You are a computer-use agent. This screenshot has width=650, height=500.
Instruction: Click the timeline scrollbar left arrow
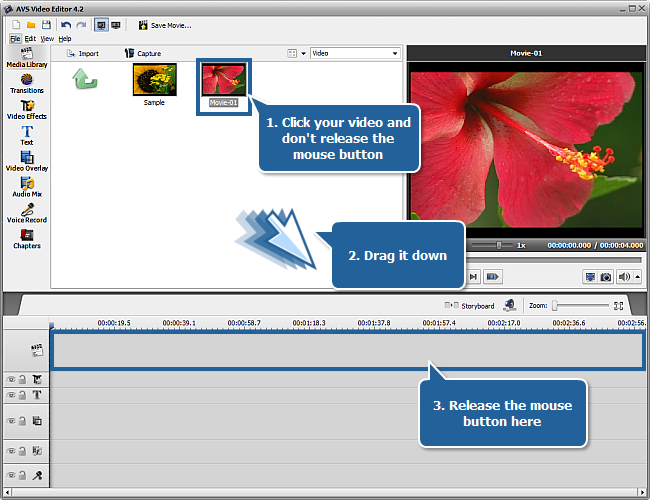[x=7, y=493]
